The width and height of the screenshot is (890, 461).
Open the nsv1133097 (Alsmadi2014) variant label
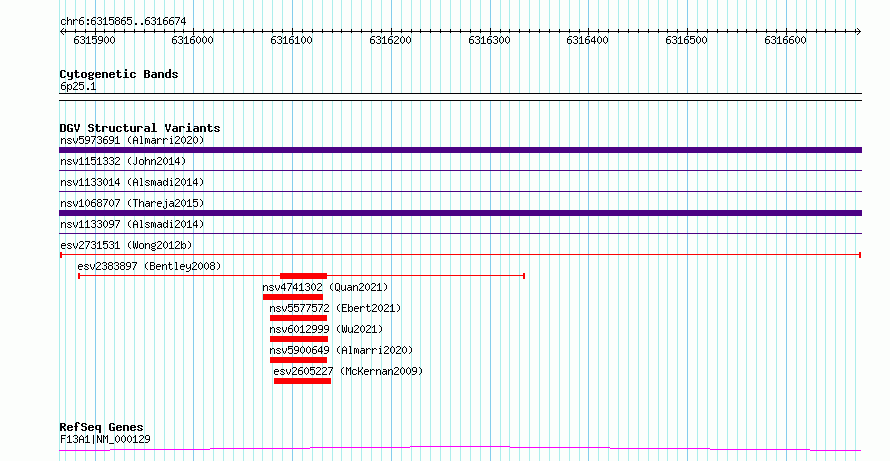click(x=132, y=224)
